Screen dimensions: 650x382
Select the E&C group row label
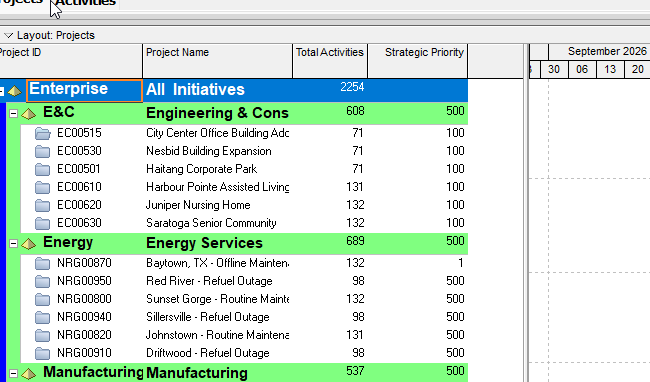pos(59,112)
